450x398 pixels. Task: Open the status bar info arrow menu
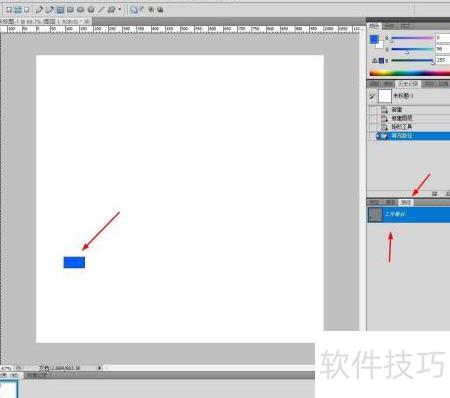pyautogui.click(x=99, y=368)
